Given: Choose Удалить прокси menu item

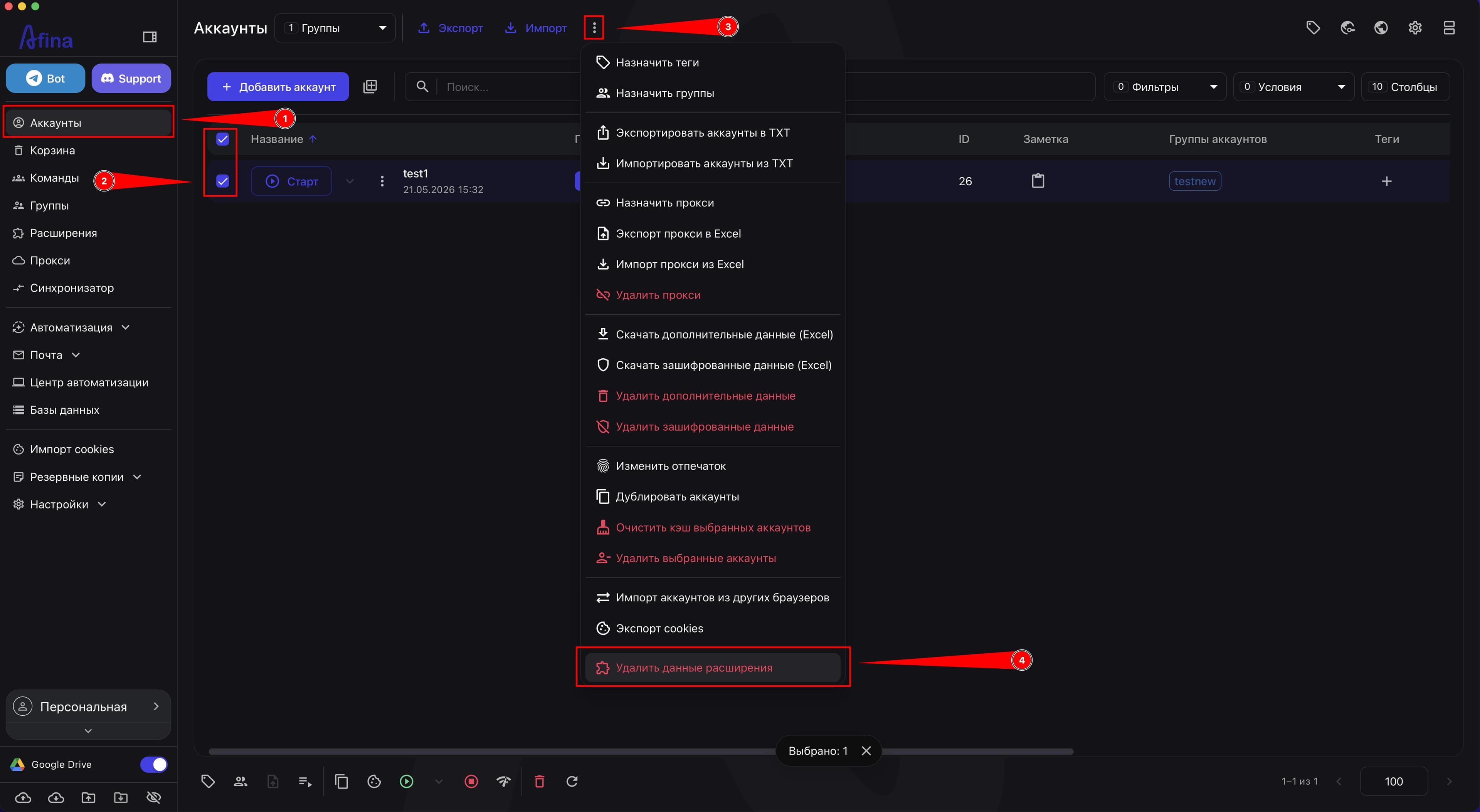Looking at the screenshot, I should click(712, 295).
